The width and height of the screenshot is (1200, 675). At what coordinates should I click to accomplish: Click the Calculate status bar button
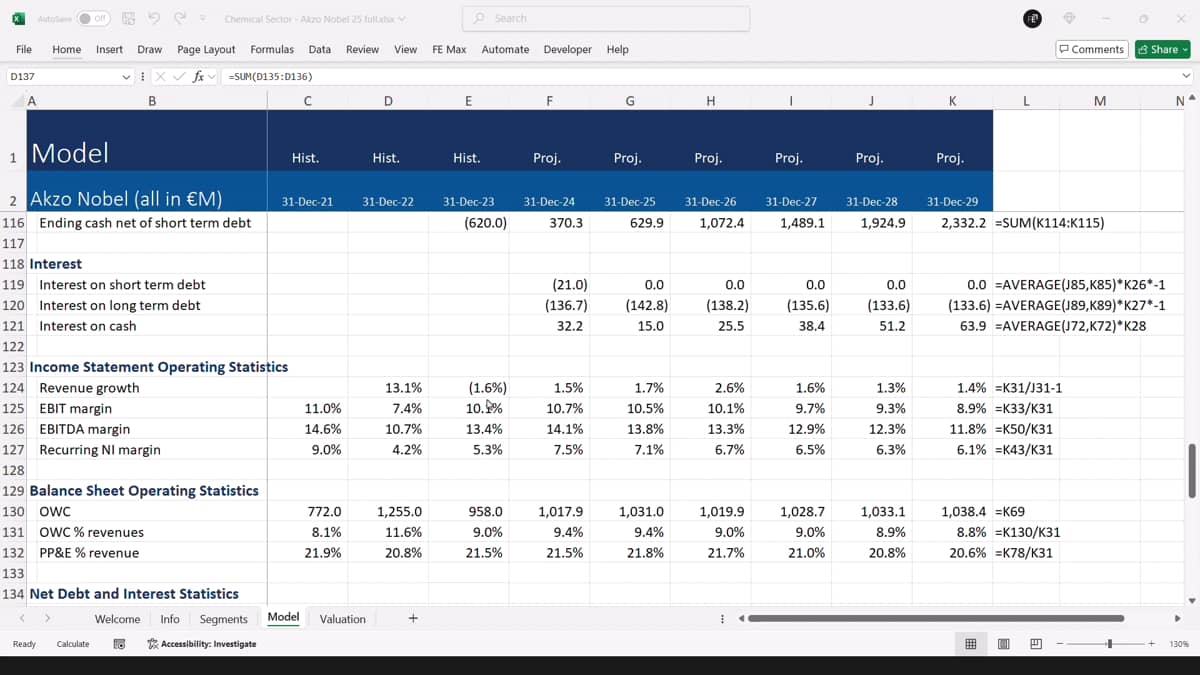coord(73,644)
